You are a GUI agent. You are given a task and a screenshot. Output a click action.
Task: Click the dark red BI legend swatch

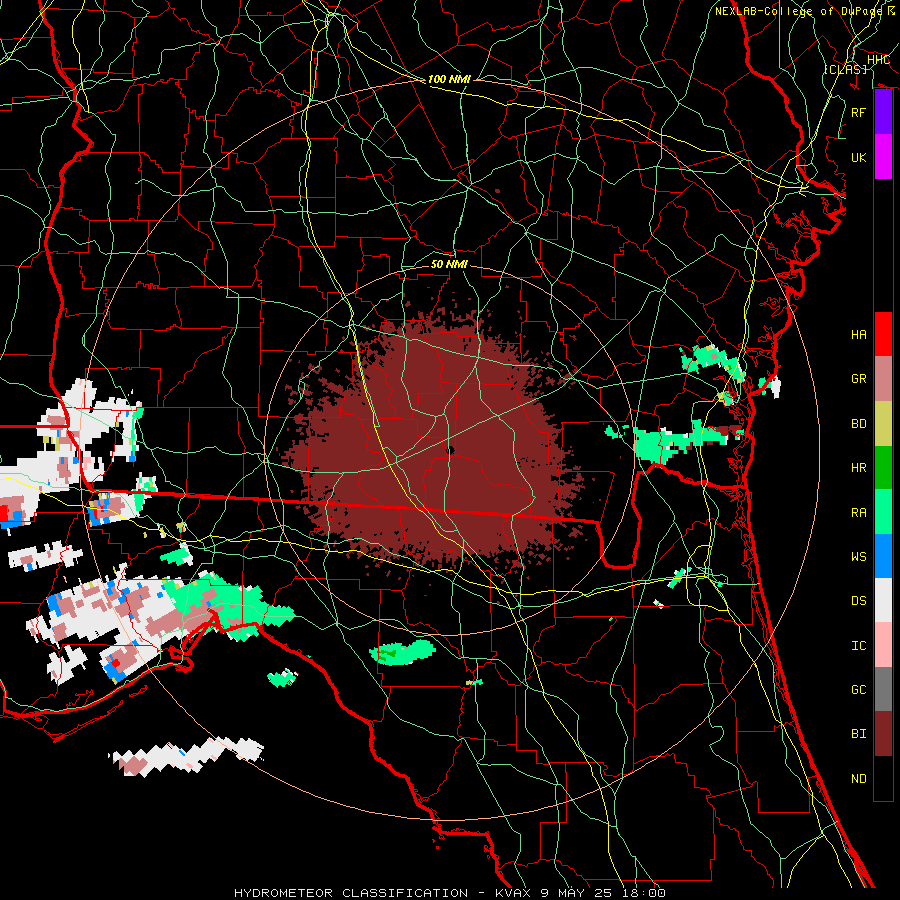(x=883, y=734)
